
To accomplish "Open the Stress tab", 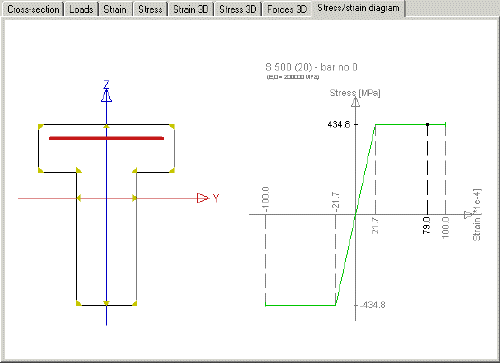I will 150,9.
